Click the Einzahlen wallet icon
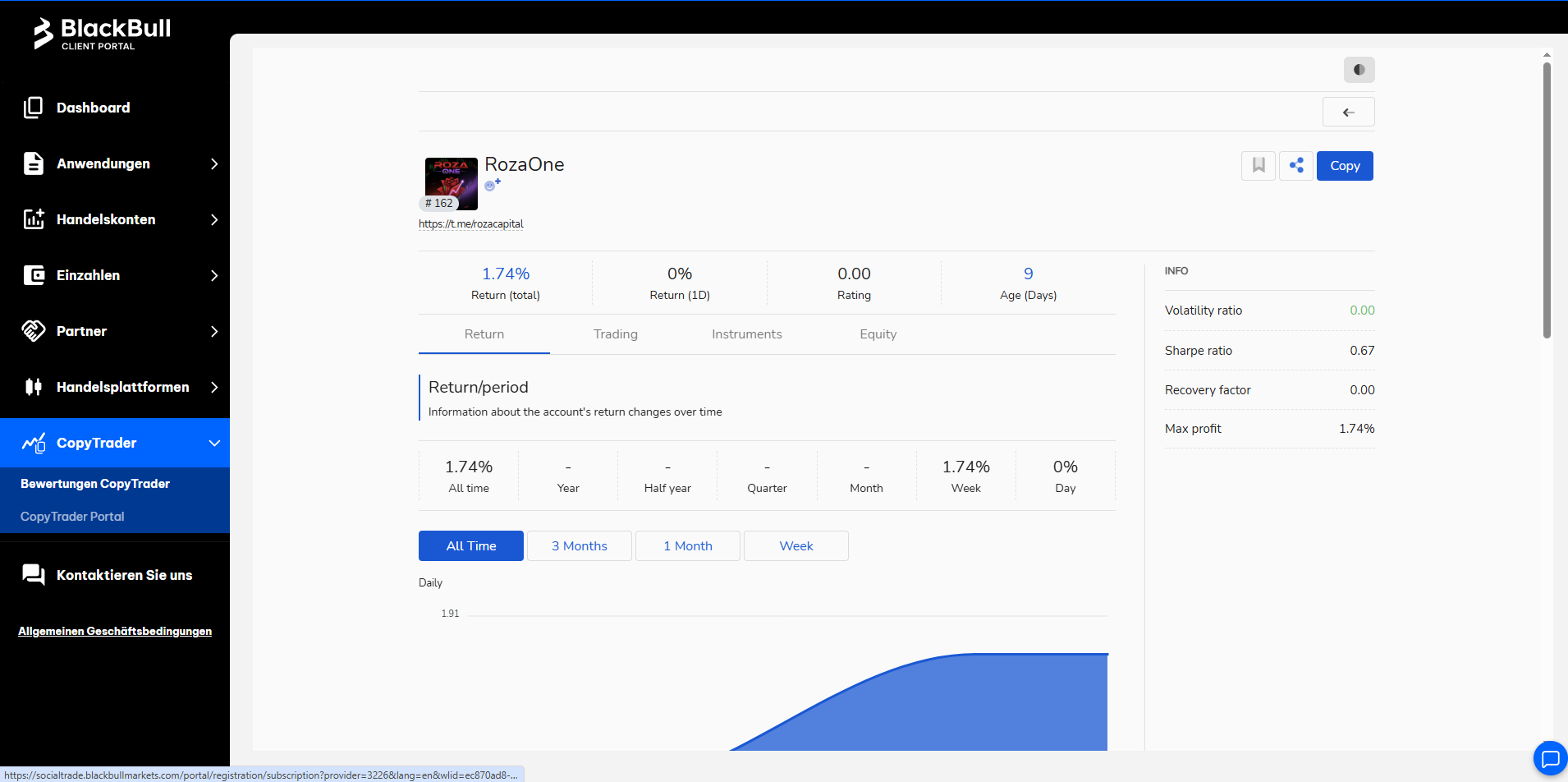1568x782 pixels. click(34, 275)
